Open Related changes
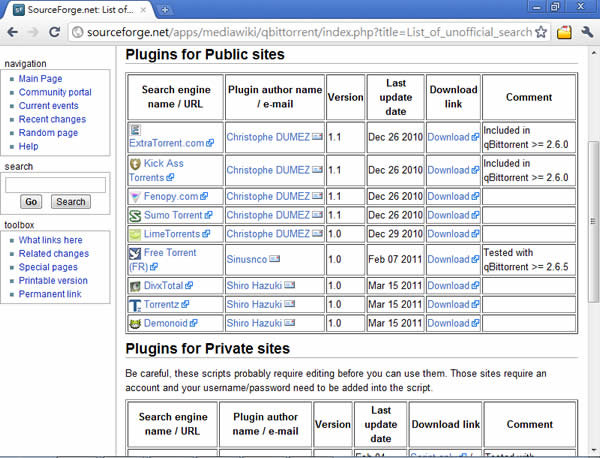Screen dimensions: 600x458 (54, 254)
